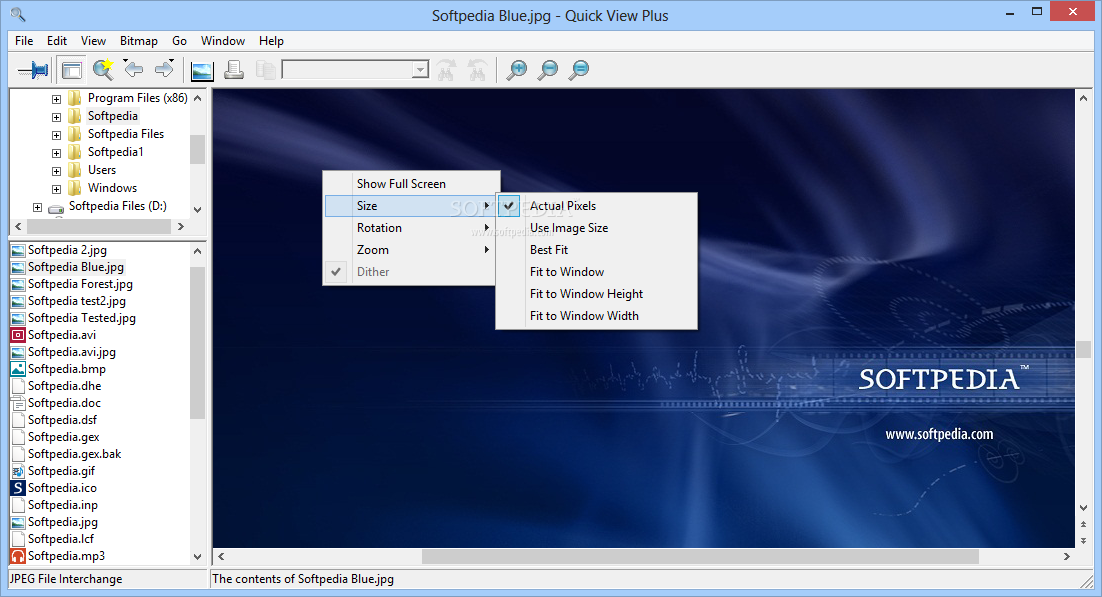This screenshot has width=1102, height=597.
Task: Select Softpedia 2.jpg in file list
Action: (67, 250)
